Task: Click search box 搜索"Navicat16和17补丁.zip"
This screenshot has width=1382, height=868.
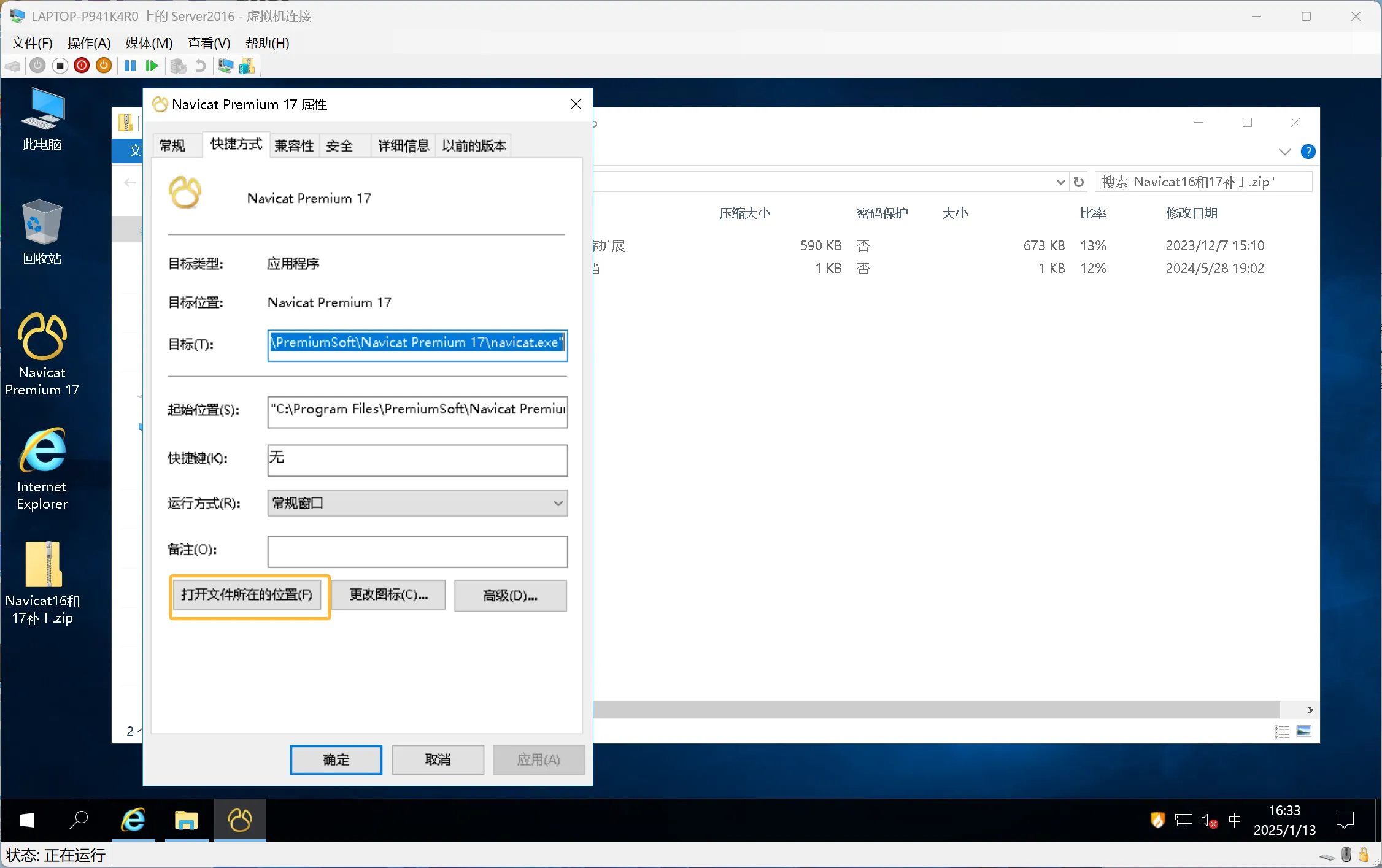Action: 1203,182
